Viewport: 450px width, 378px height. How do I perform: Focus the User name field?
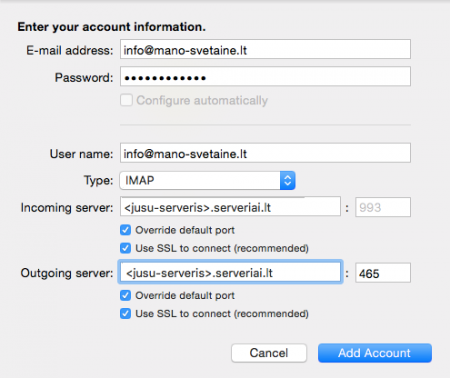tap(265, 153)
